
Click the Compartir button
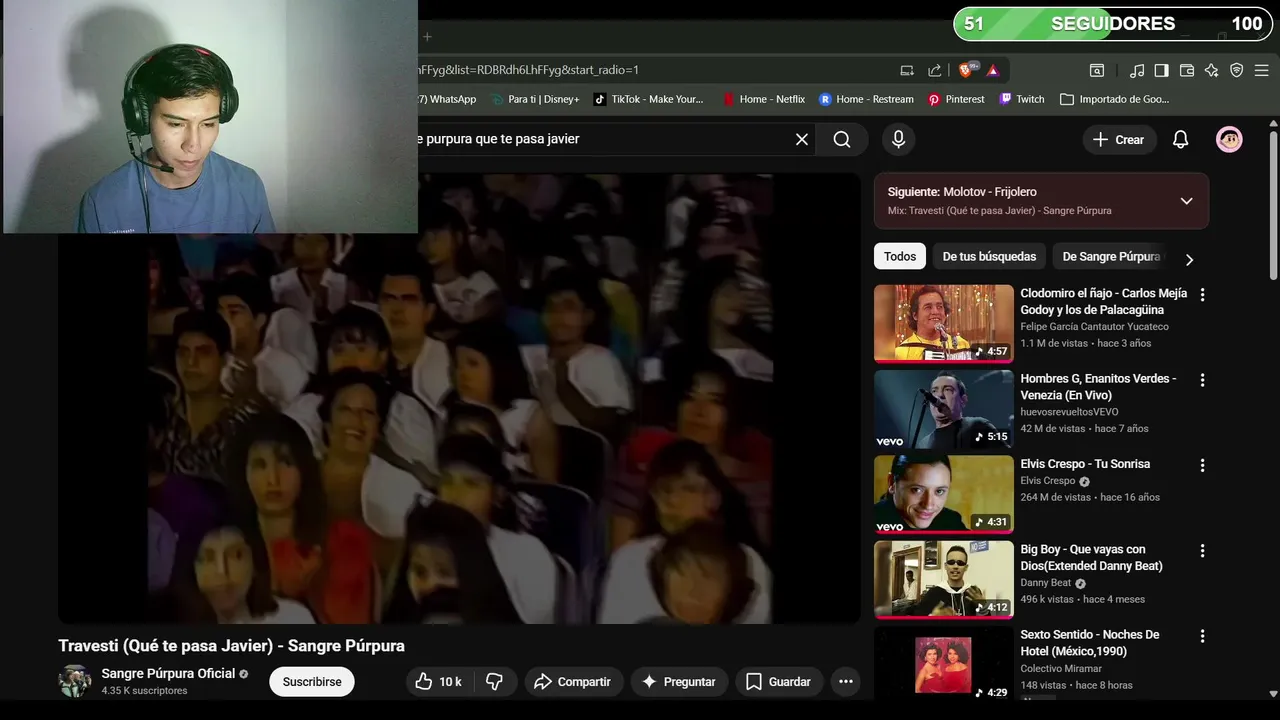572,682
